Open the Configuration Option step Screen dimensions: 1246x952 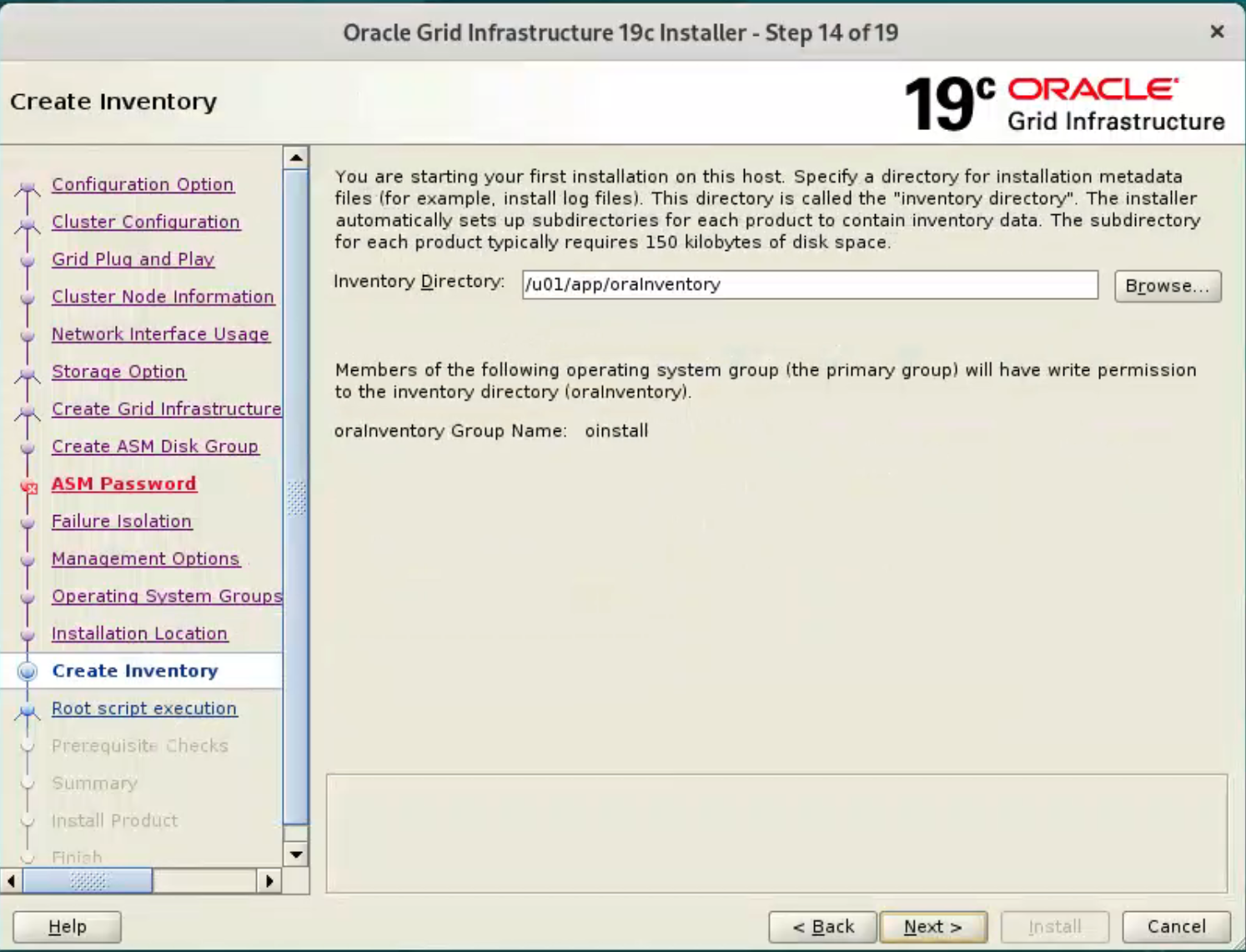(x=143, y=184)
